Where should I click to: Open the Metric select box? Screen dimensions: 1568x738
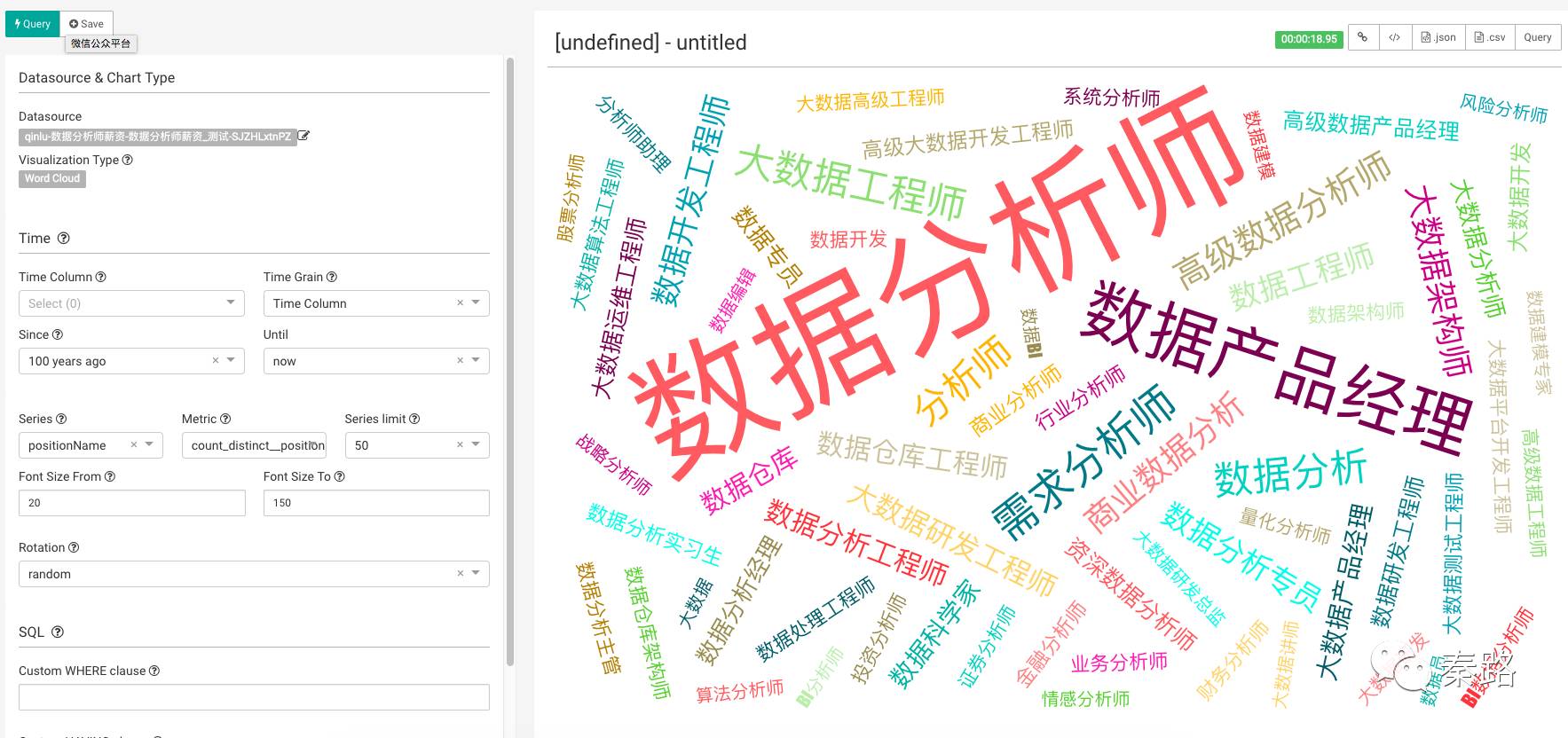point(254,445)
